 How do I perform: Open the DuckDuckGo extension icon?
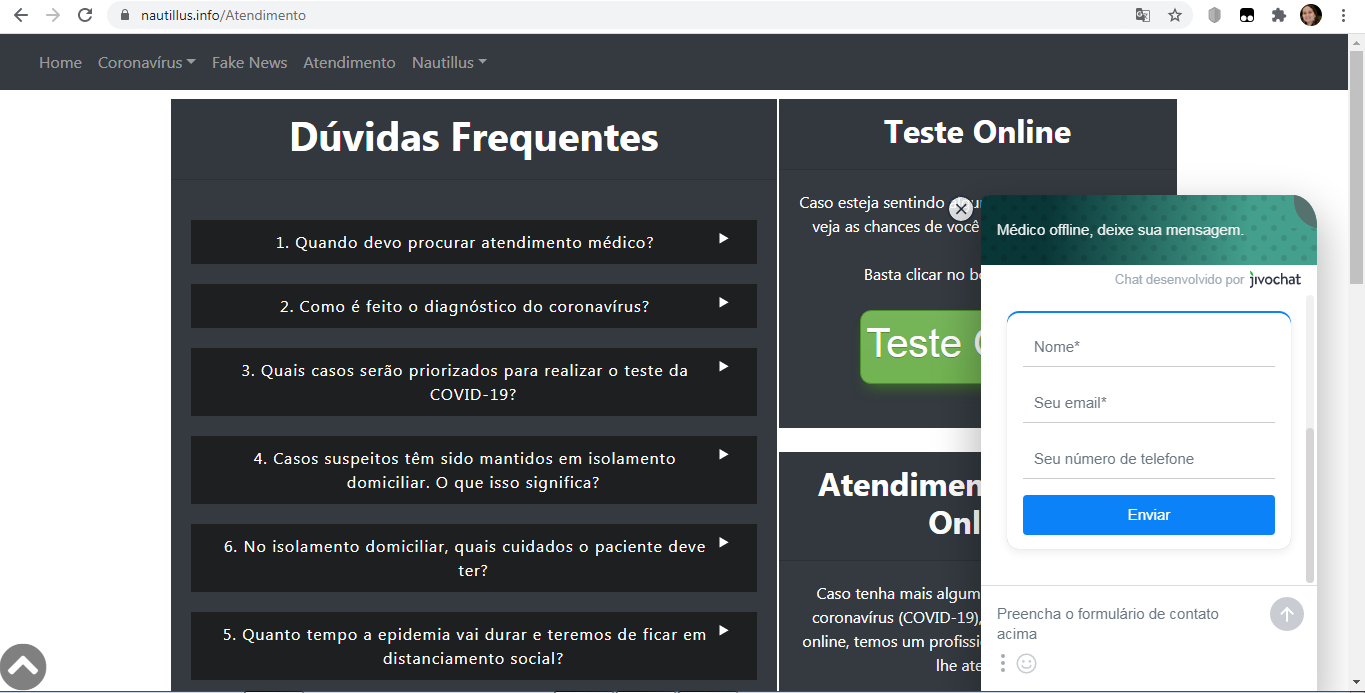1246,16
